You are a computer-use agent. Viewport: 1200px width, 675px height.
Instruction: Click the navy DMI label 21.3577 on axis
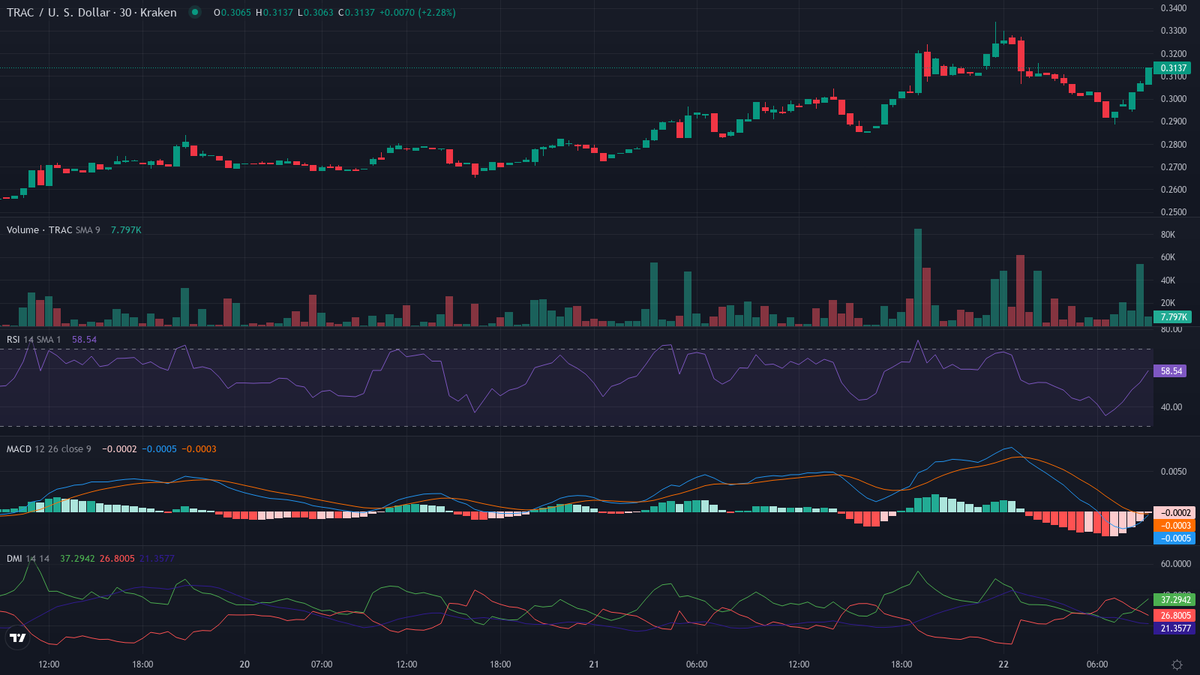pos(1174,629)
